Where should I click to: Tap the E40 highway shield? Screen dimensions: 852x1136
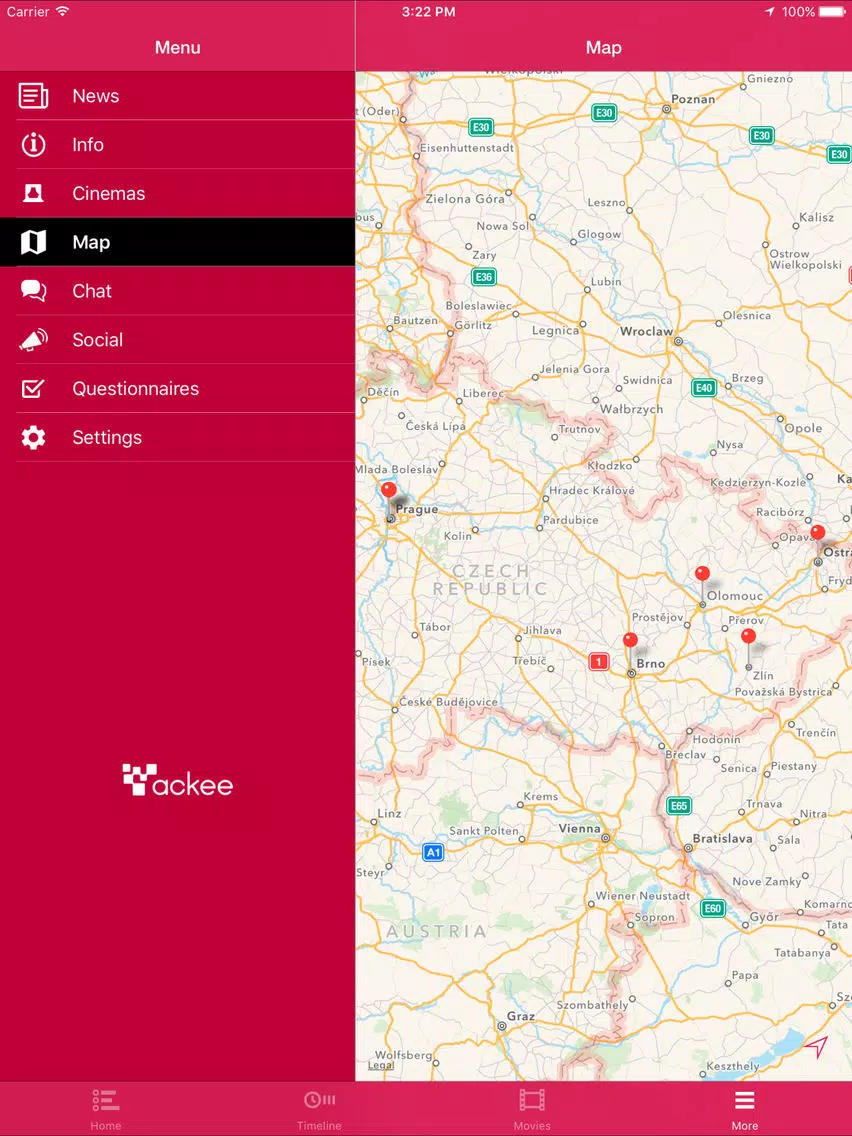point(703,388)
